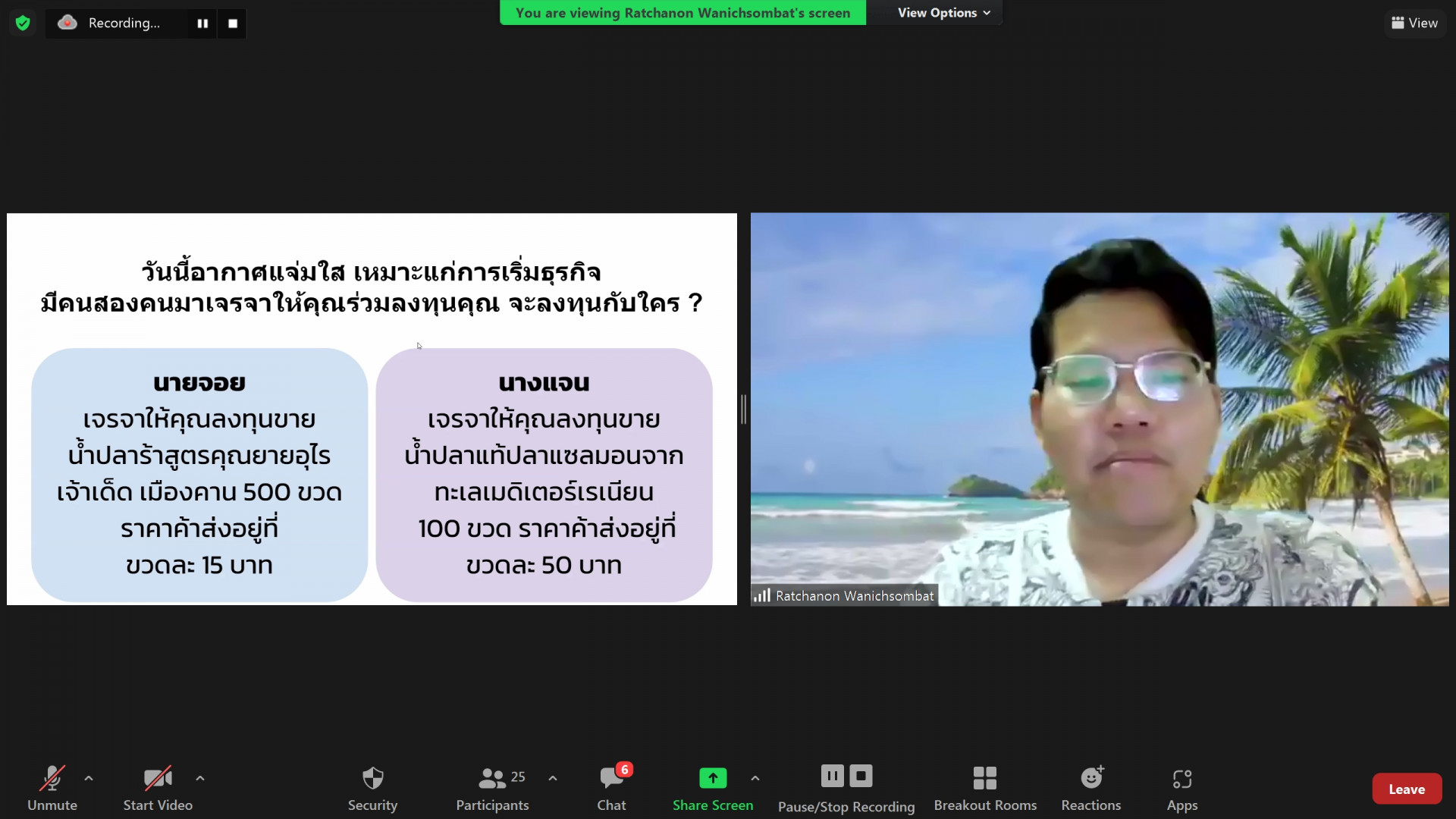Viewport: 1456px width, 819px height.
Task: Click the chat unread badge 6
Action: pyautogui.click(x=624, y=770)
